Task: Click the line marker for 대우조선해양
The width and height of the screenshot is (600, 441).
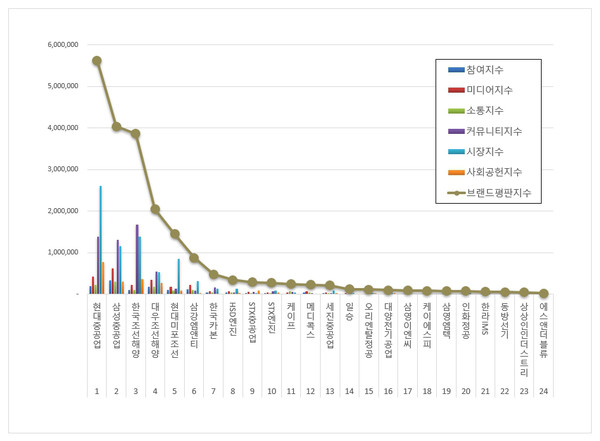Action: point(155,209)
